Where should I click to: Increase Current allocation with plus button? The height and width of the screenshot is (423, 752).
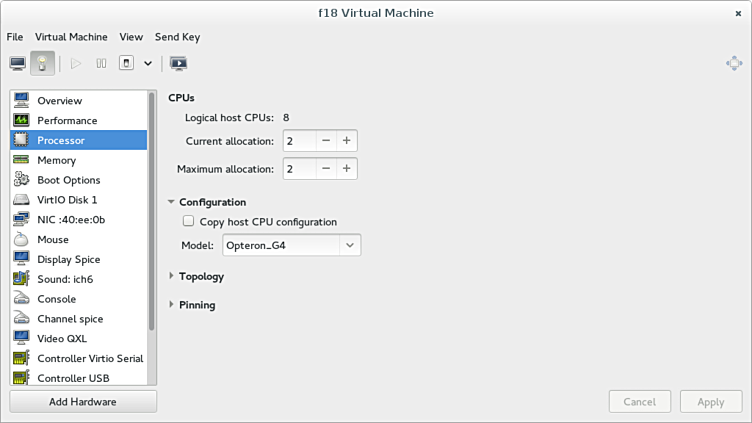click(x=346, y=141)
